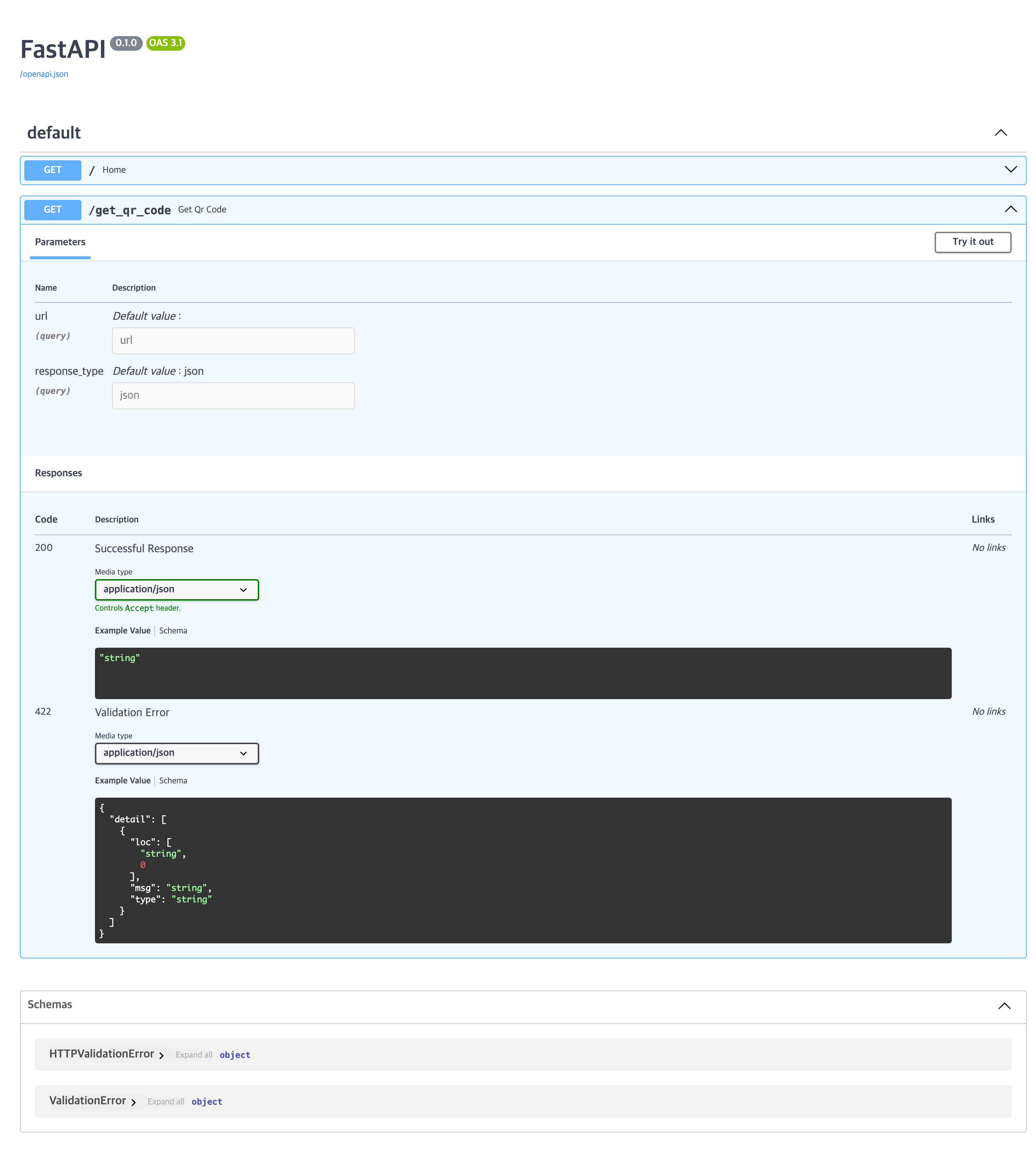Click the /get_qr_code path text

(130, 210)
